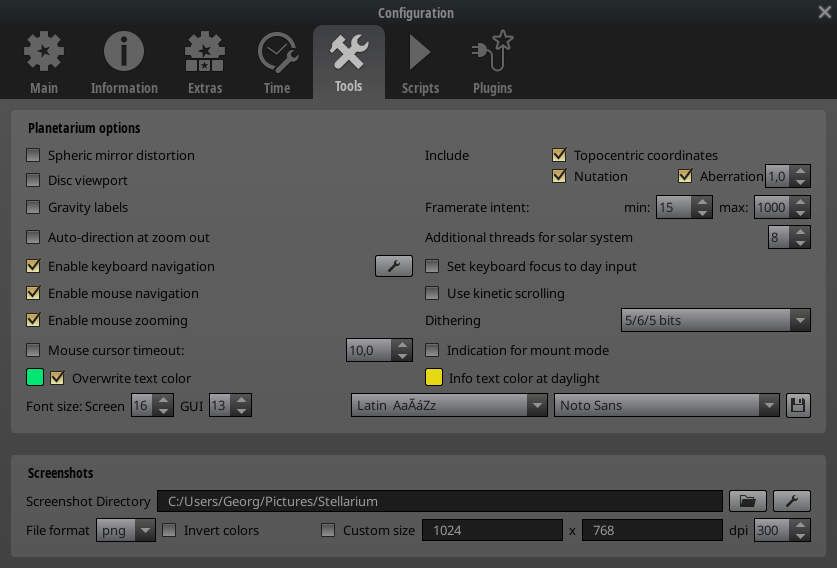Enable Spheric mirror distortion checkbox

[x=34, y=156]
